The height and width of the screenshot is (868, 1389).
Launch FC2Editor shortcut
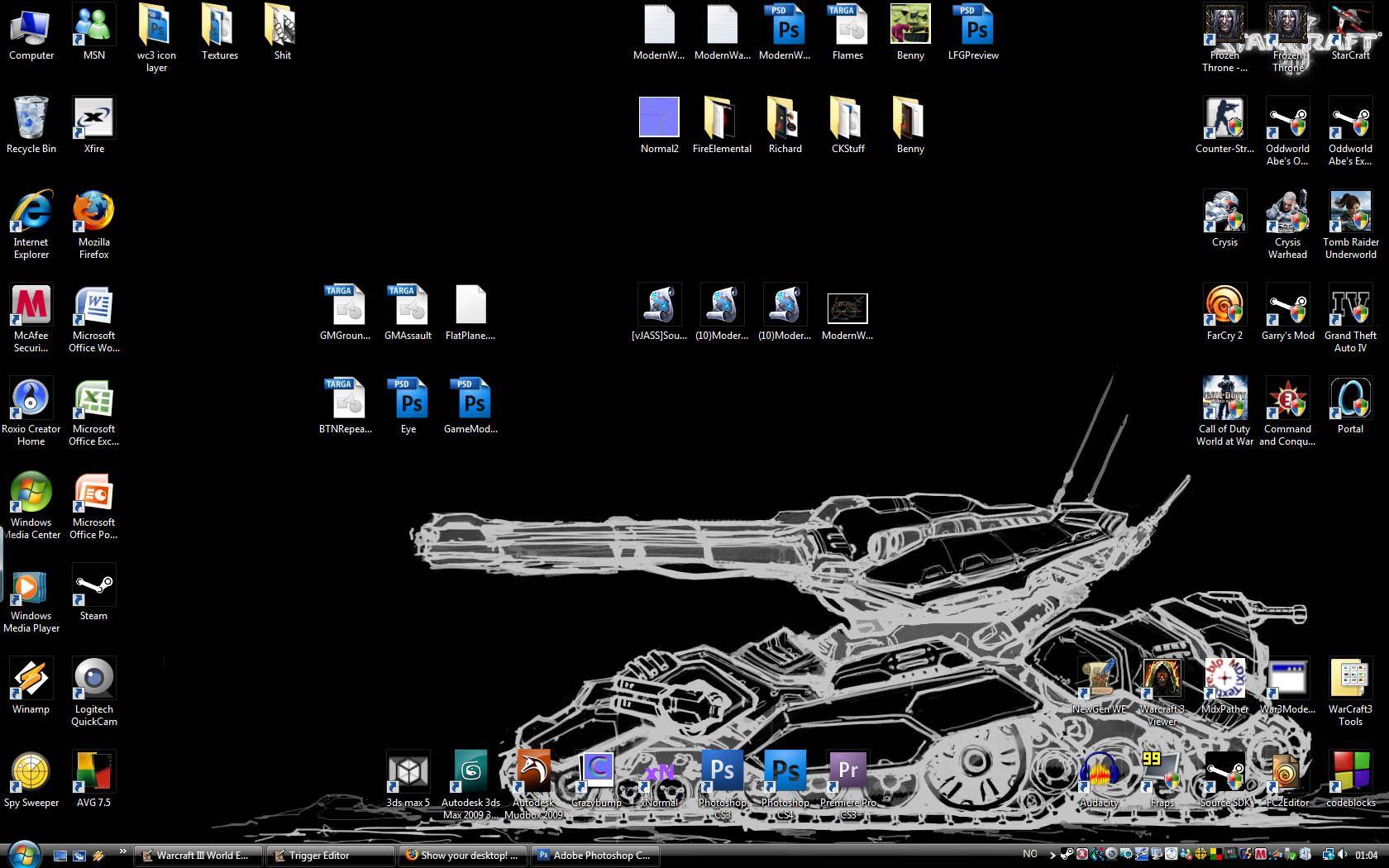click(1288, 780)
